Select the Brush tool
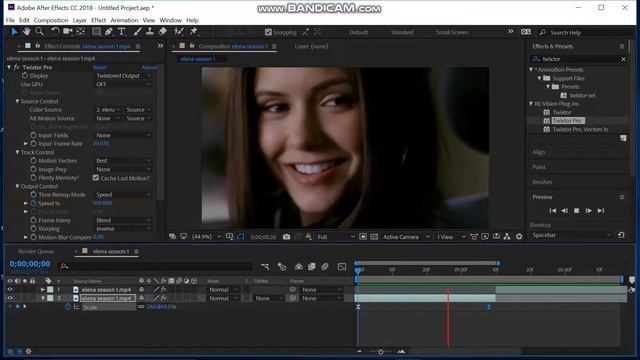 (138, 31)
